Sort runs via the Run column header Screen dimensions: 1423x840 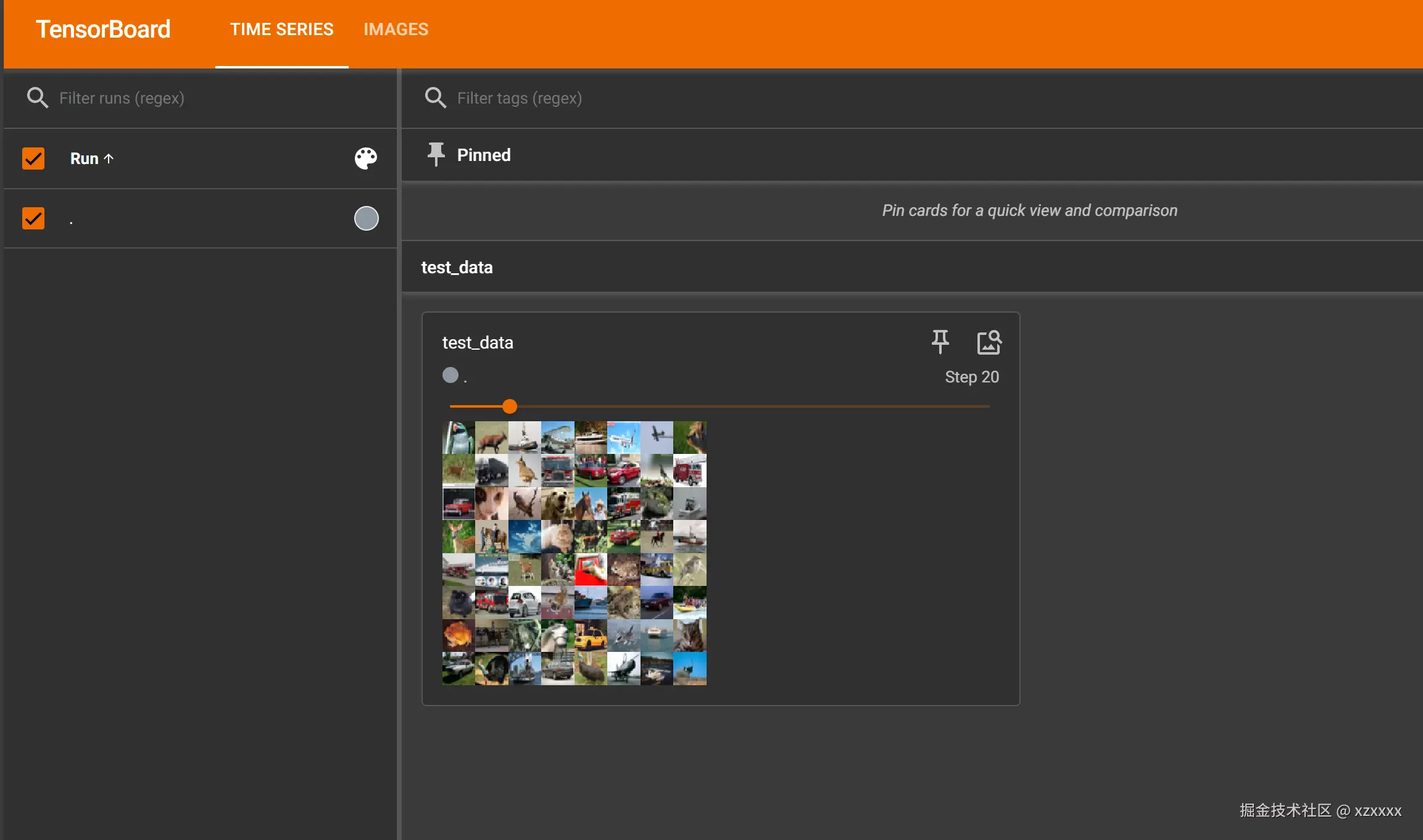click(92, 159)
